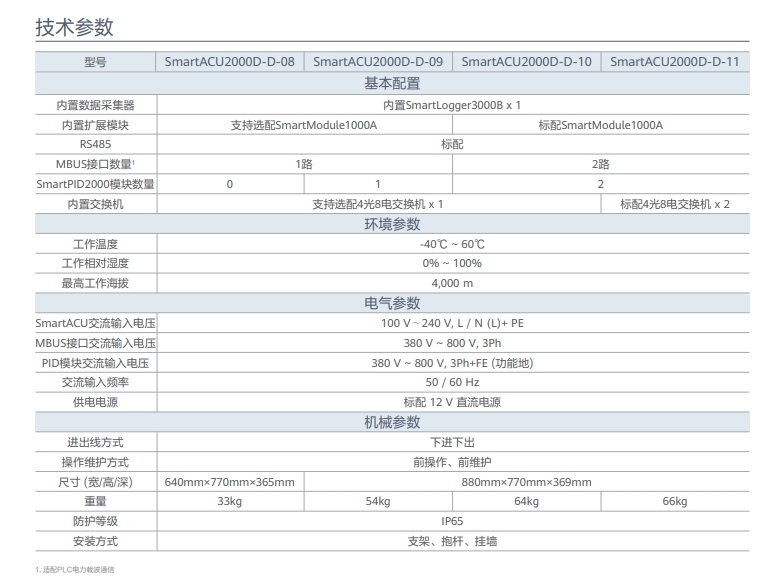Click the 50 / 60 Hz frequency cell
This screenshot has height=584, width=778.
click(x=452, y=382)
